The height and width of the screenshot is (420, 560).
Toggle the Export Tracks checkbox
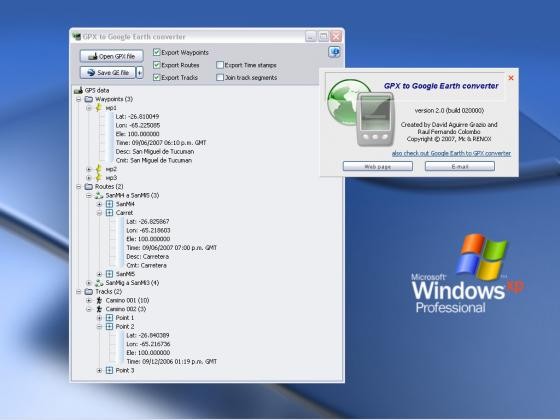[x=156, y=78]
